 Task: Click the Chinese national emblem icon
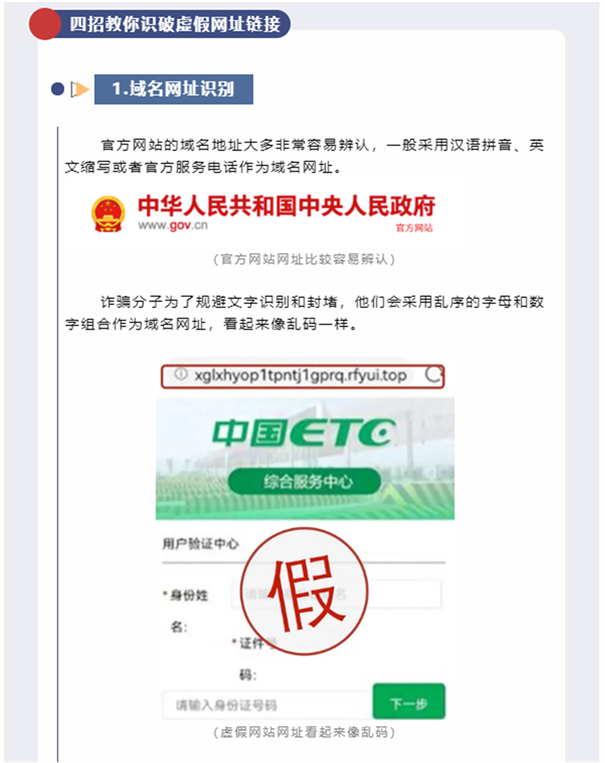[108, 214]
